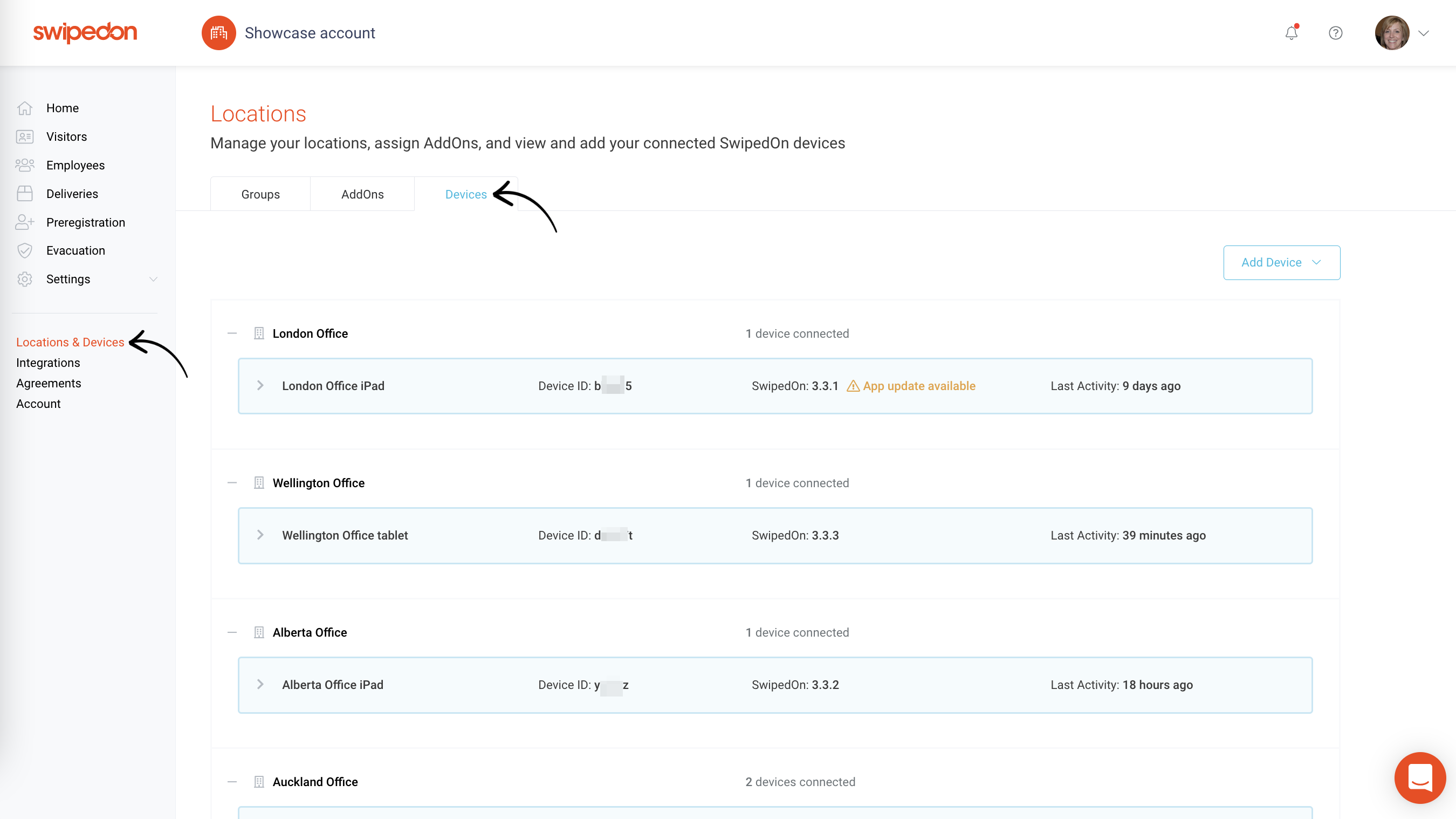Click the user profile avatar

pos(1392,33)
